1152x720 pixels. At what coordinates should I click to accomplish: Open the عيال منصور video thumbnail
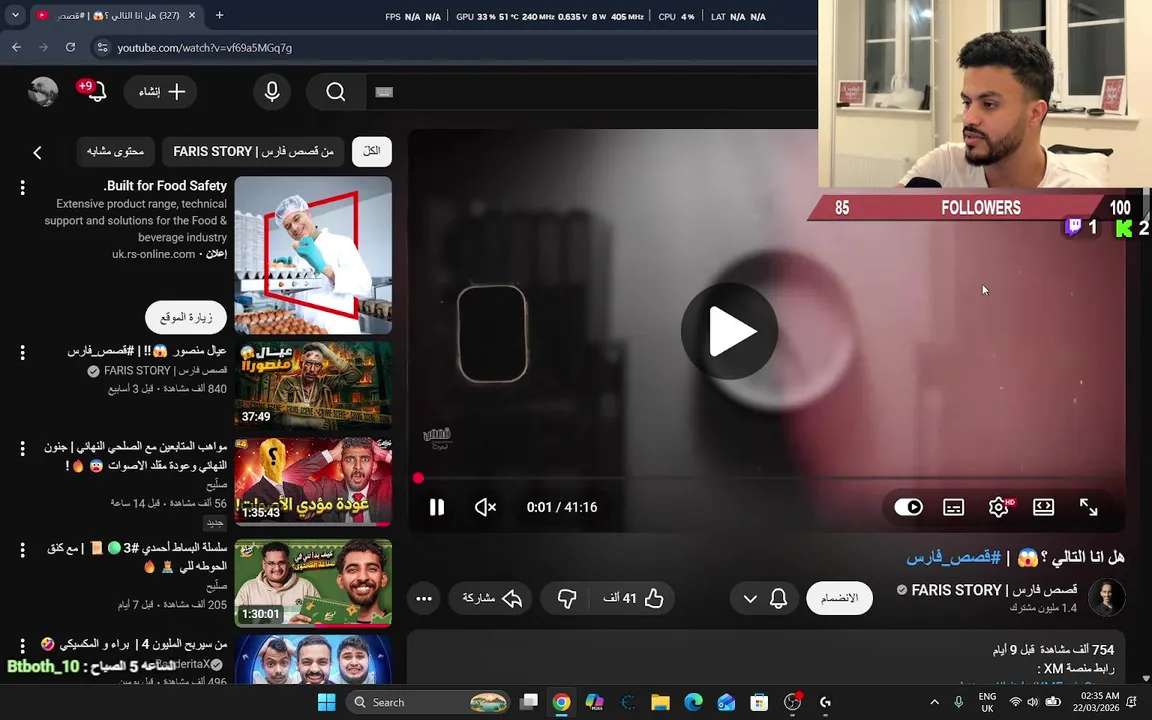[x=313, y=386]
